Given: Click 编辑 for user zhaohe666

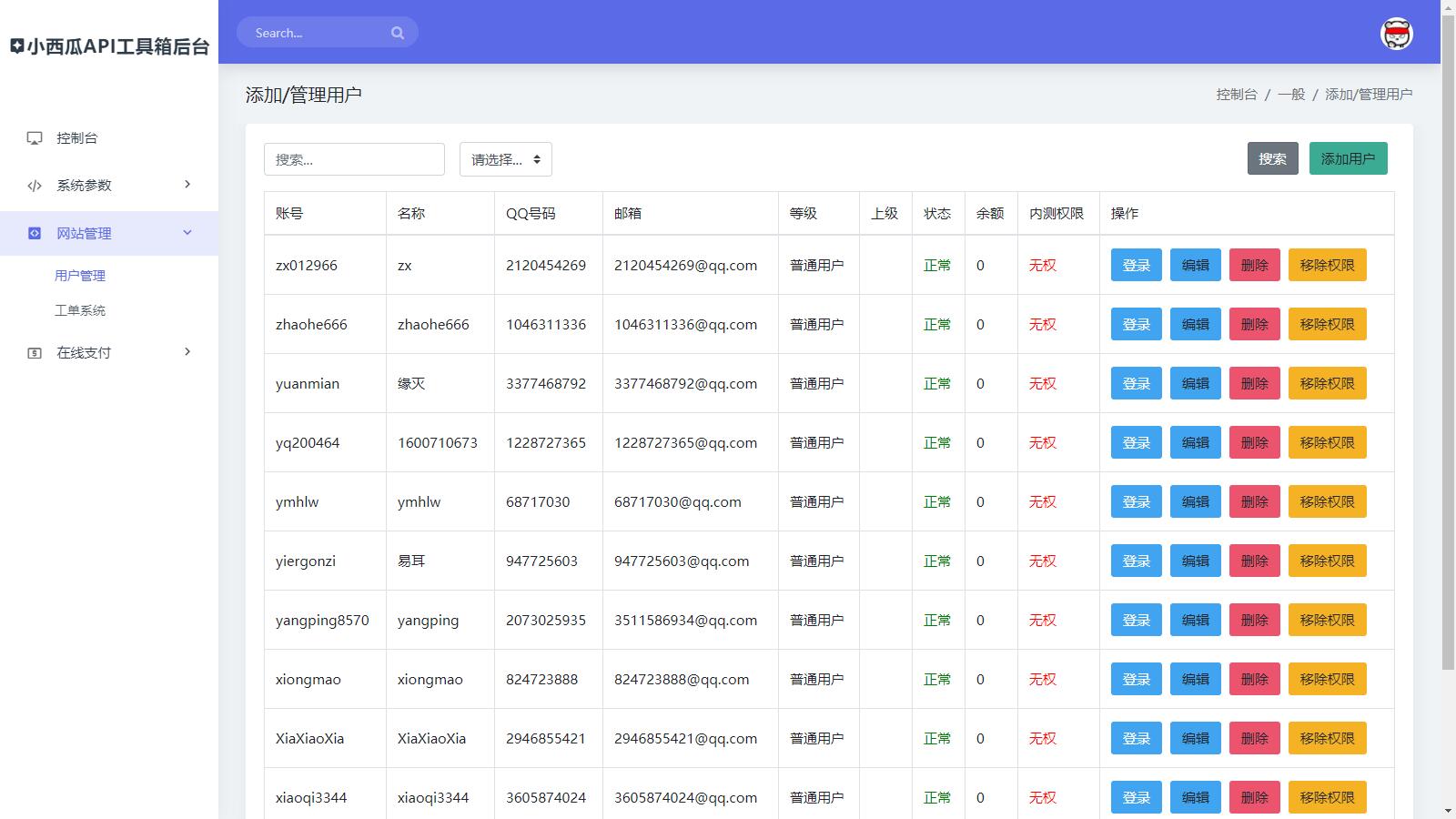Looking at the screenshot, I should pos(1195,325).
